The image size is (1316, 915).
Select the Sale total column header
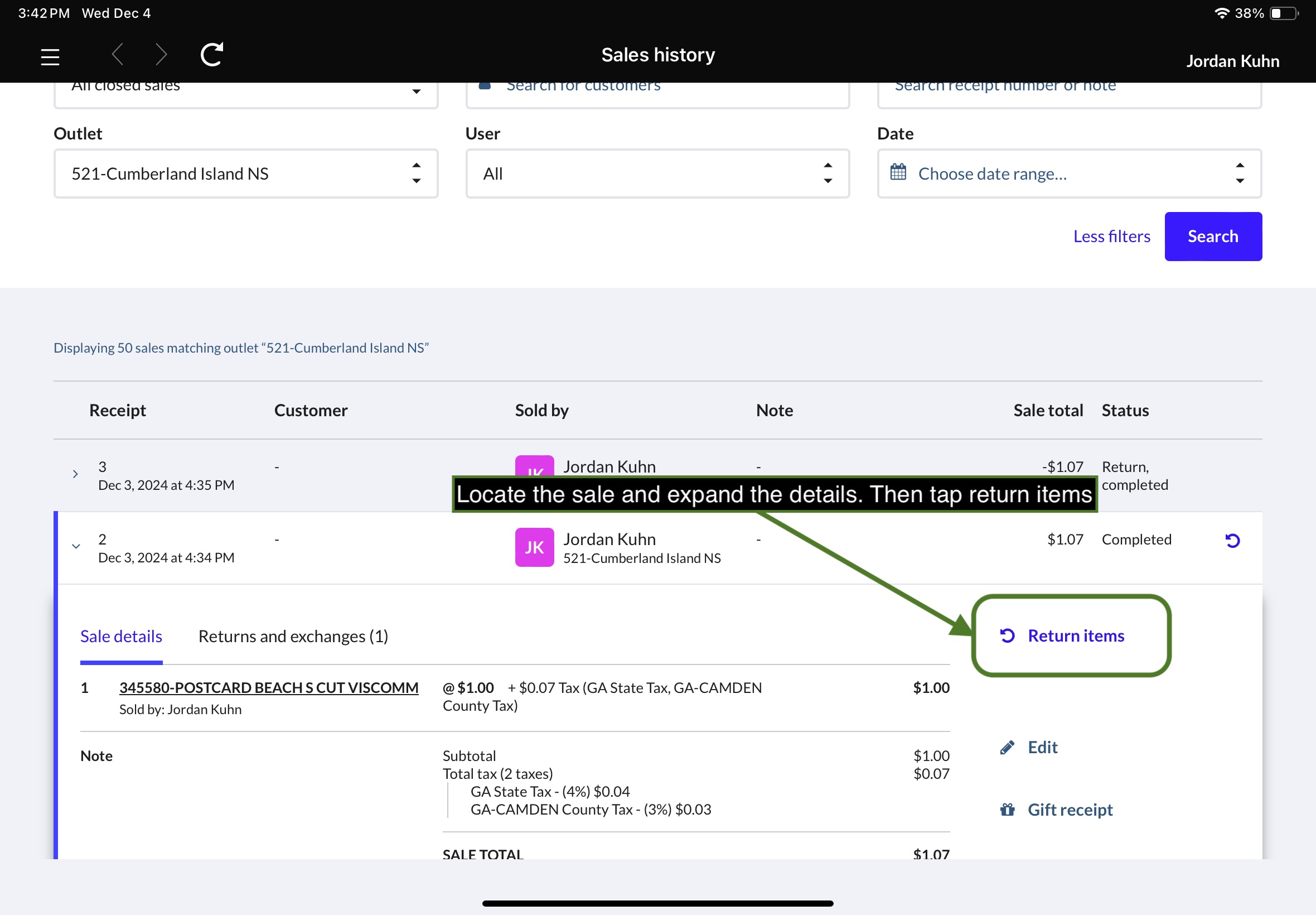[x=1048, y=410]
